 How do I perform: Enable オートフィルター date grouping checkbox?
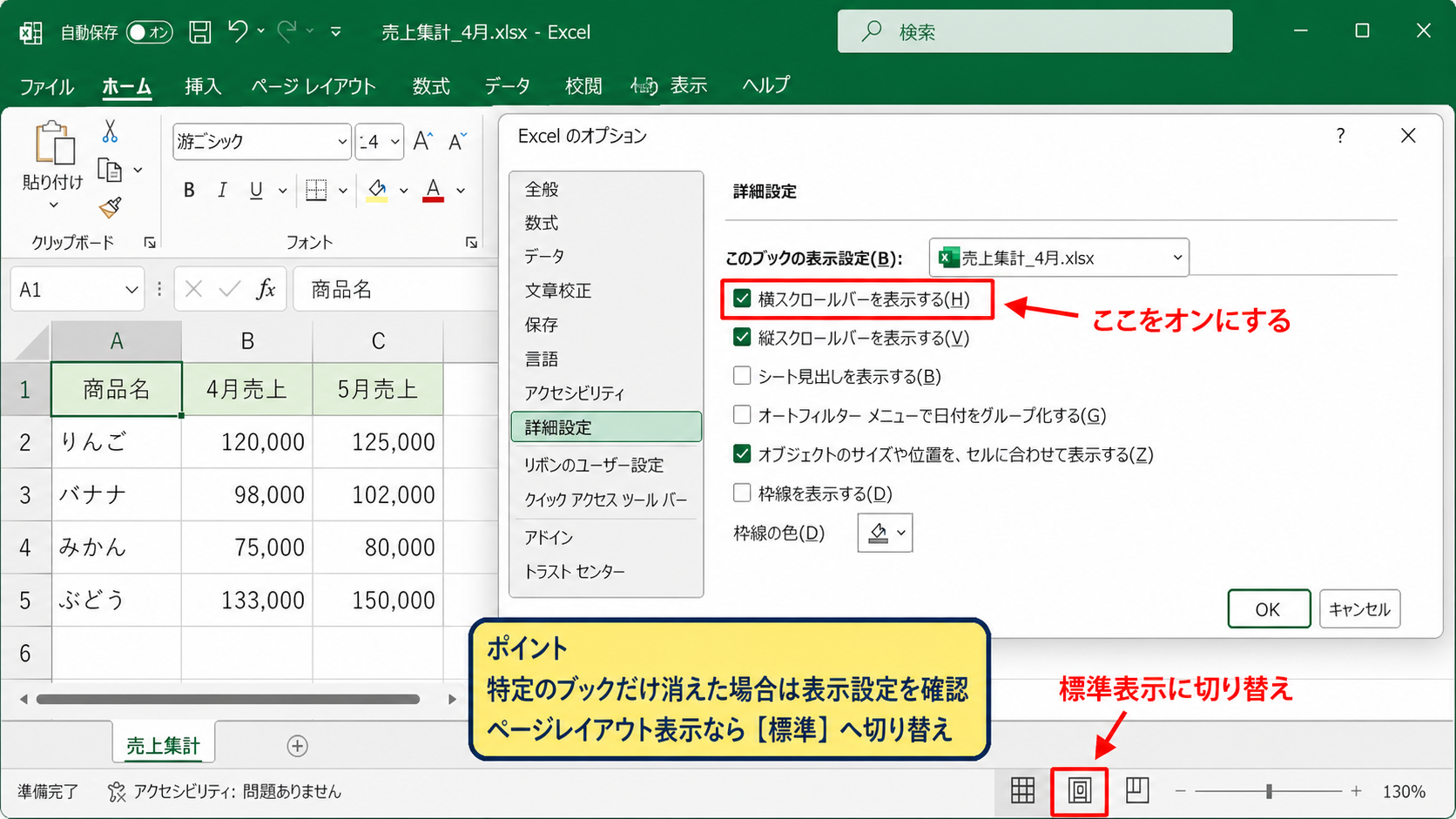[x=742, y=414]
